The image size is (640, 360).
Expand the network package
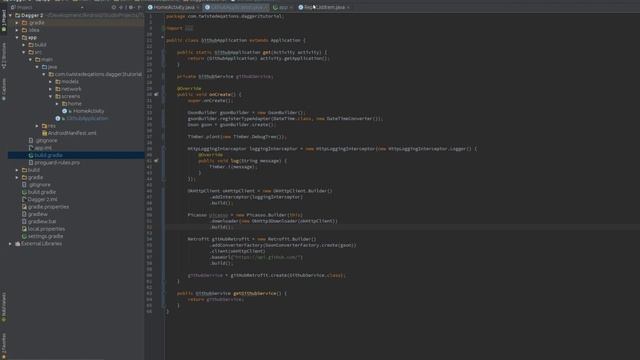click(51, 89)
